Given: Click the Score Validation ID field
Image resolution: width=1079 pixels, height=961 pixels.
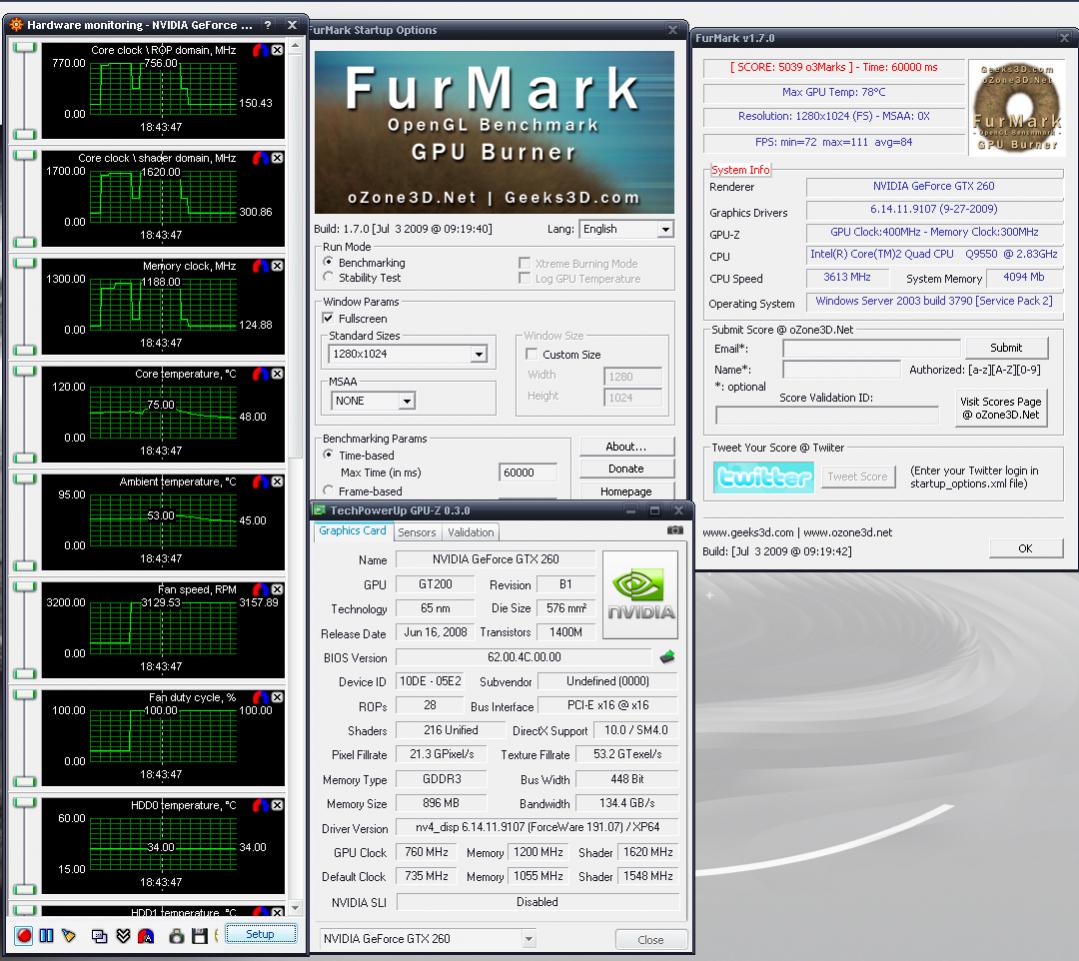Looking at the screenshot, I should (x=827, y=415).
